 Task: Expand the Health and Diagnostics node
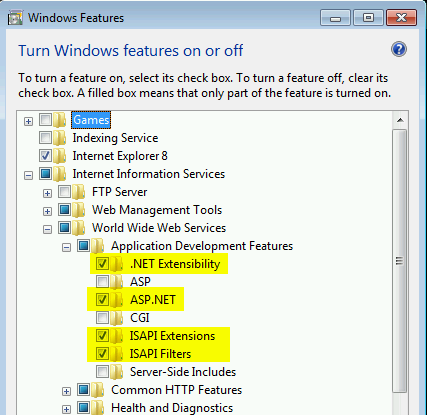tap(67, 409)
